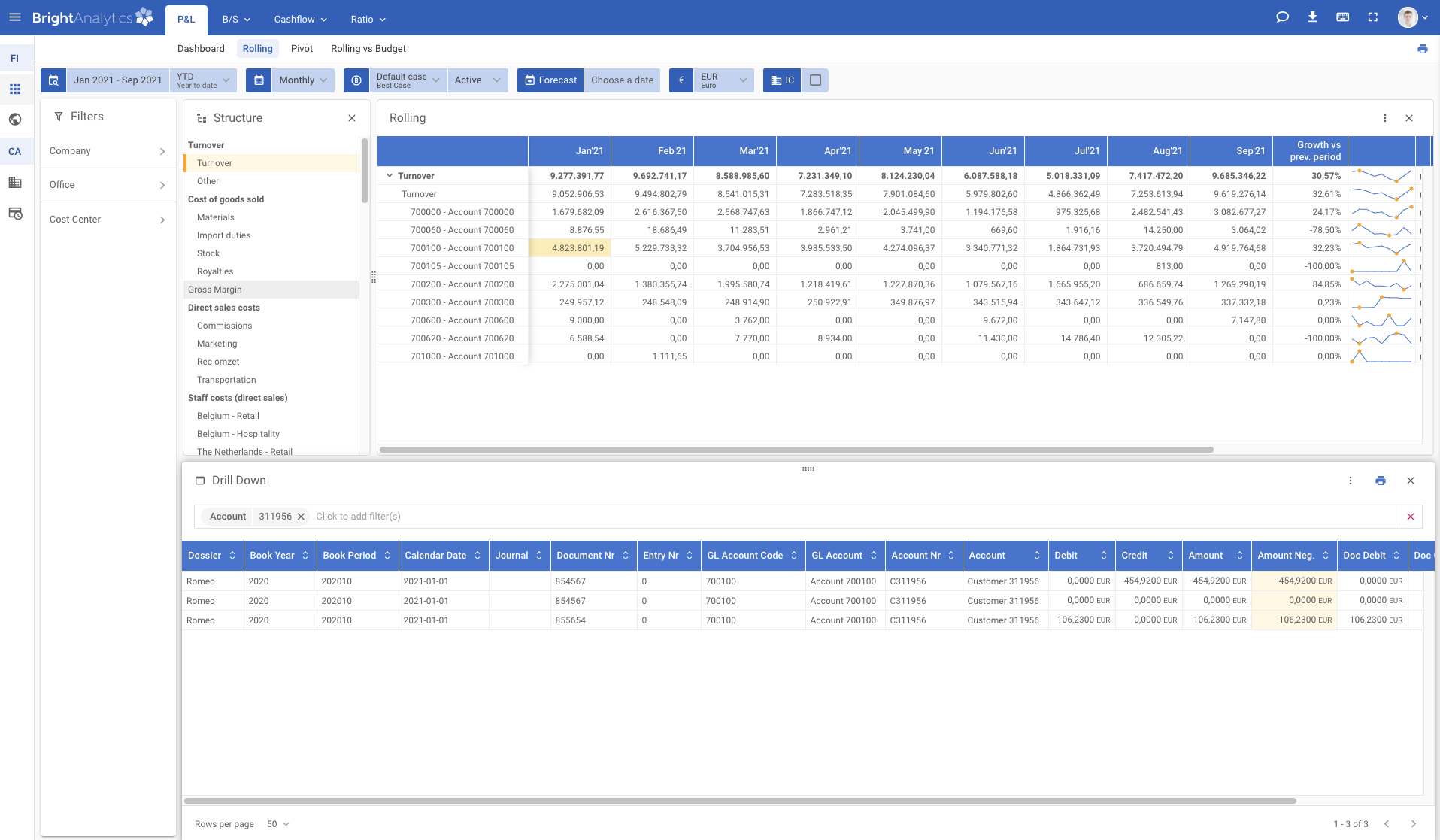The image size is (1440, 840).
Task: Open the B/S menu
Action: 235,19
